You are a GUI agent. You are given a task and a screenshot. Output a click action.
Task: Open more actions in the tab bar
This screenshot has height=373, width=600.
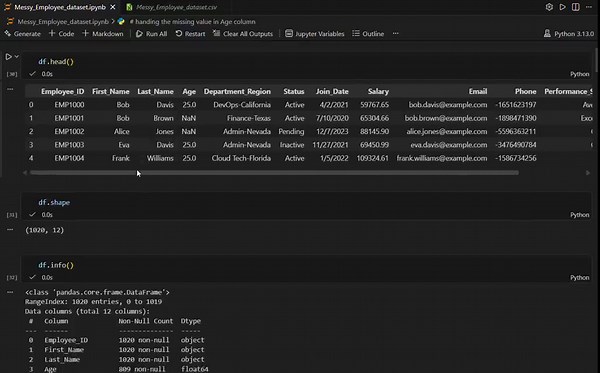point(589,7)
